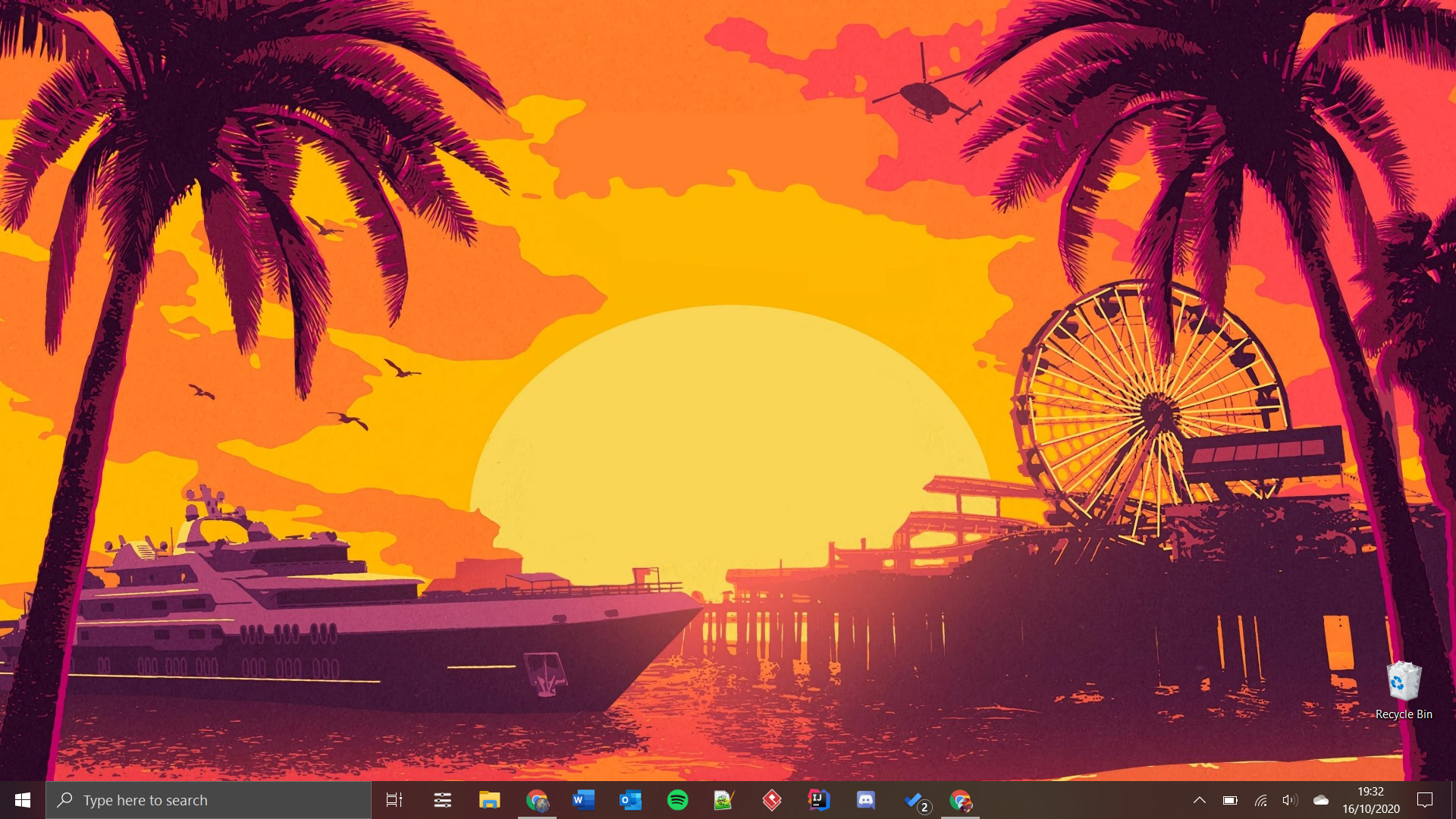
Task: Click the 'Type here to search' box
Action: (209, 800)
